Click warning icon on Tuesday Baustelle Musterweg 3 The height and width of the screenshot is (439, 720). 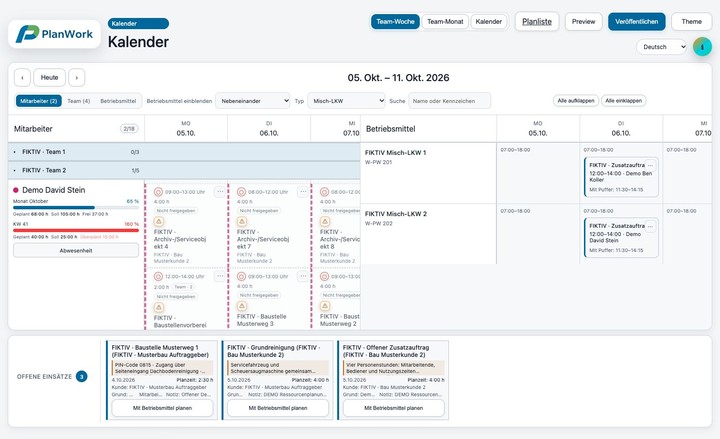[242, 306]
